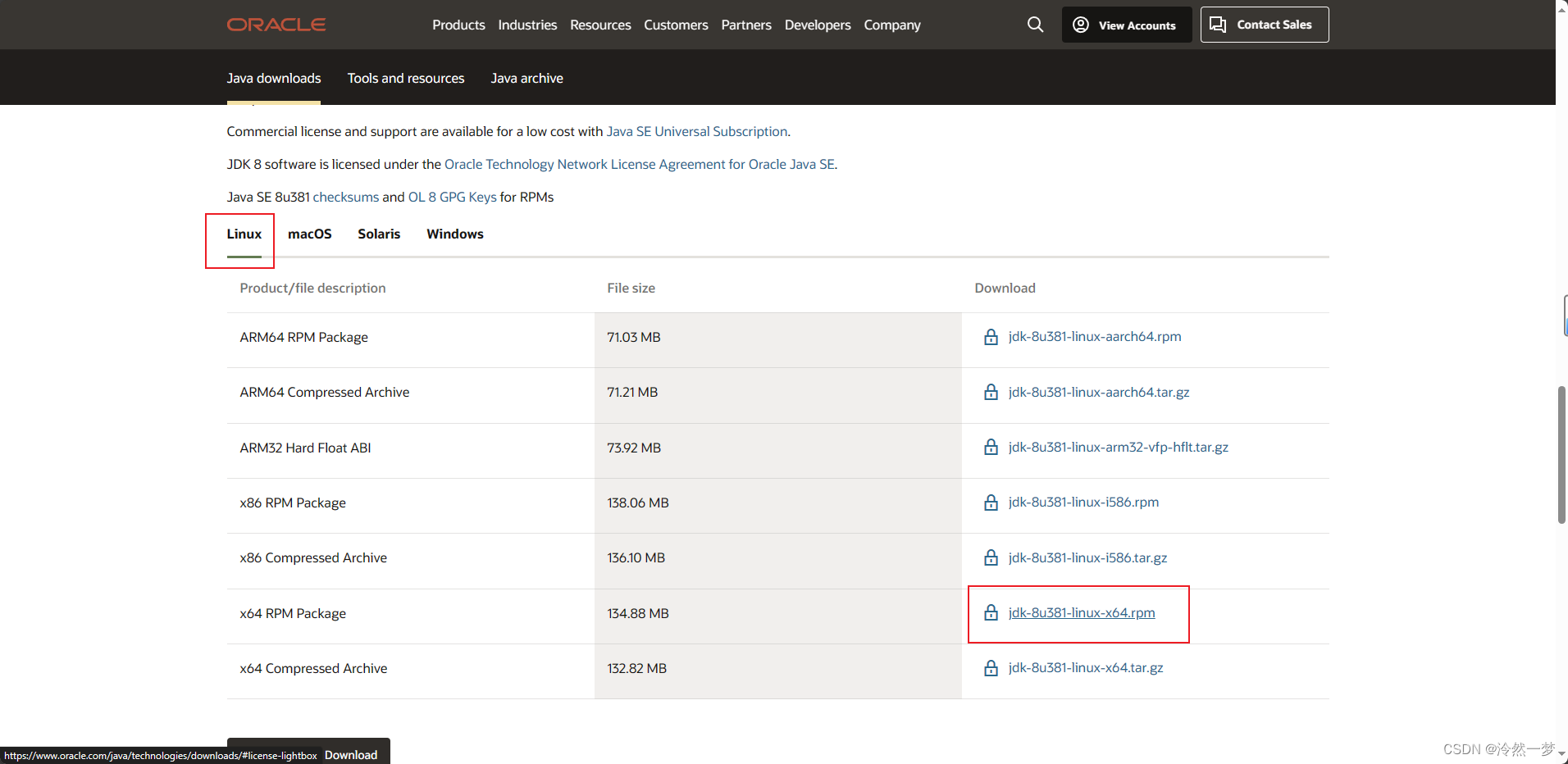Viewport: 1568px width, 764px height.
Task: Click the 134.88 MB file size cell
Action: pos(778,616)
